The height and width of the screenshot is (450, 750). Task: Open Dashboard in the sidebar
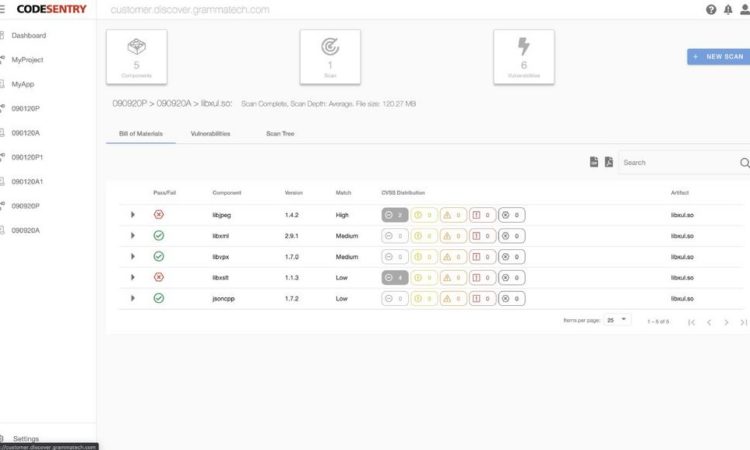pyautogui.click(x=29, y=35)
